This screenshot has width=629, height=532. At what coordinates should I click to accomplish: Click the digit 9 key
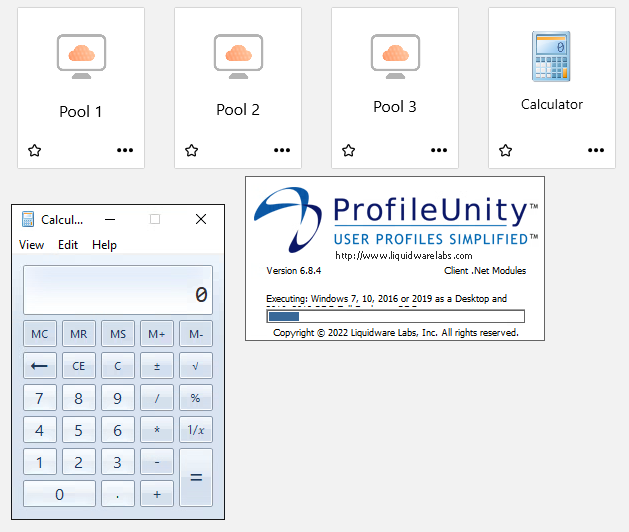(118, 398)
